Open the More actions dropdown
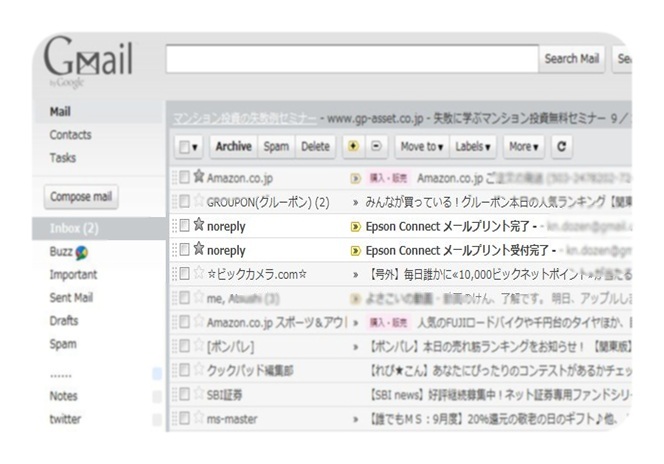 tap(523, 146)
